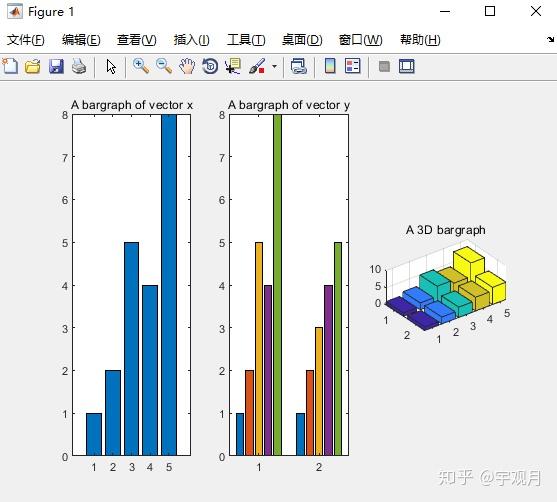Screen dimensions: 557x502
Task: Click the purple bar in group 1
Action: point(268,370)
